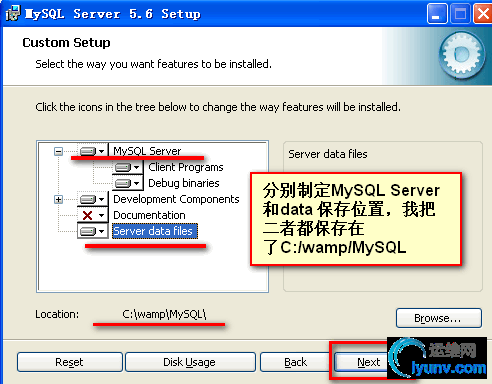Select Debug binaries tree item
492x384 pixels.
(184, 183)
